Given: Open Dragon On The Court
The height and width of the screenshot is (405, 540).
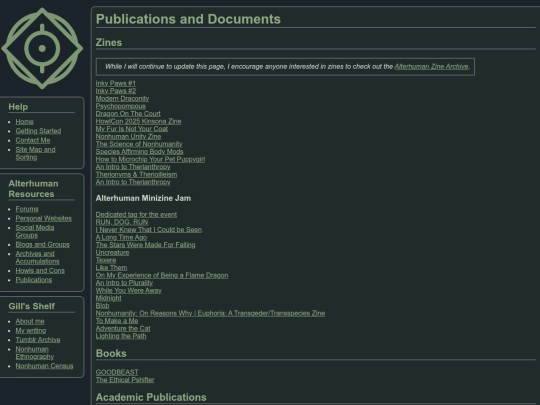Looking at the screenshot, I should 128,114.
